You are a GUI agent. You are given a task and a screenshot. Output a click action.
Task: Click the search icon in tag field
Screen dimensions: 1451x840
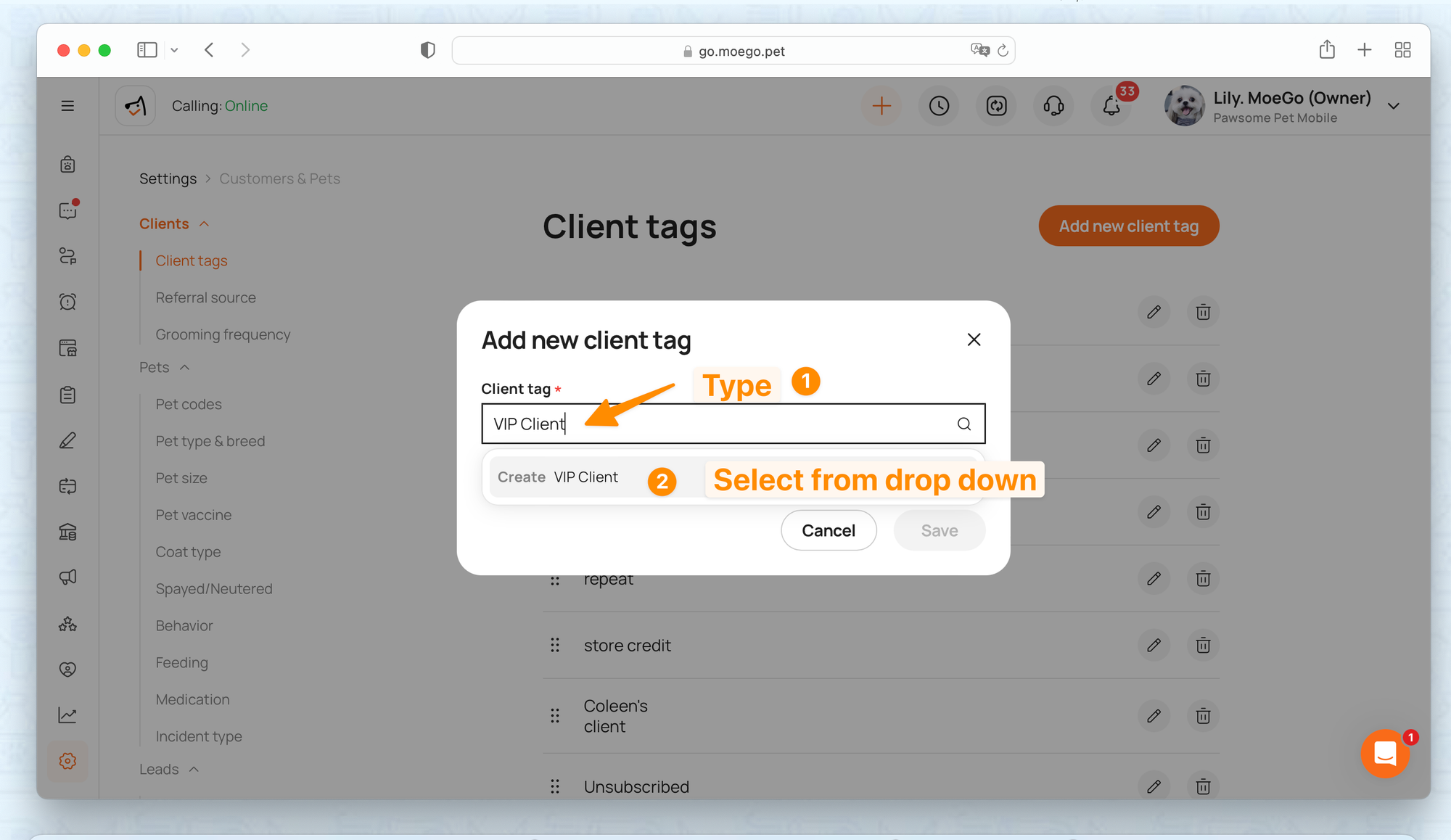click(963, 424)
